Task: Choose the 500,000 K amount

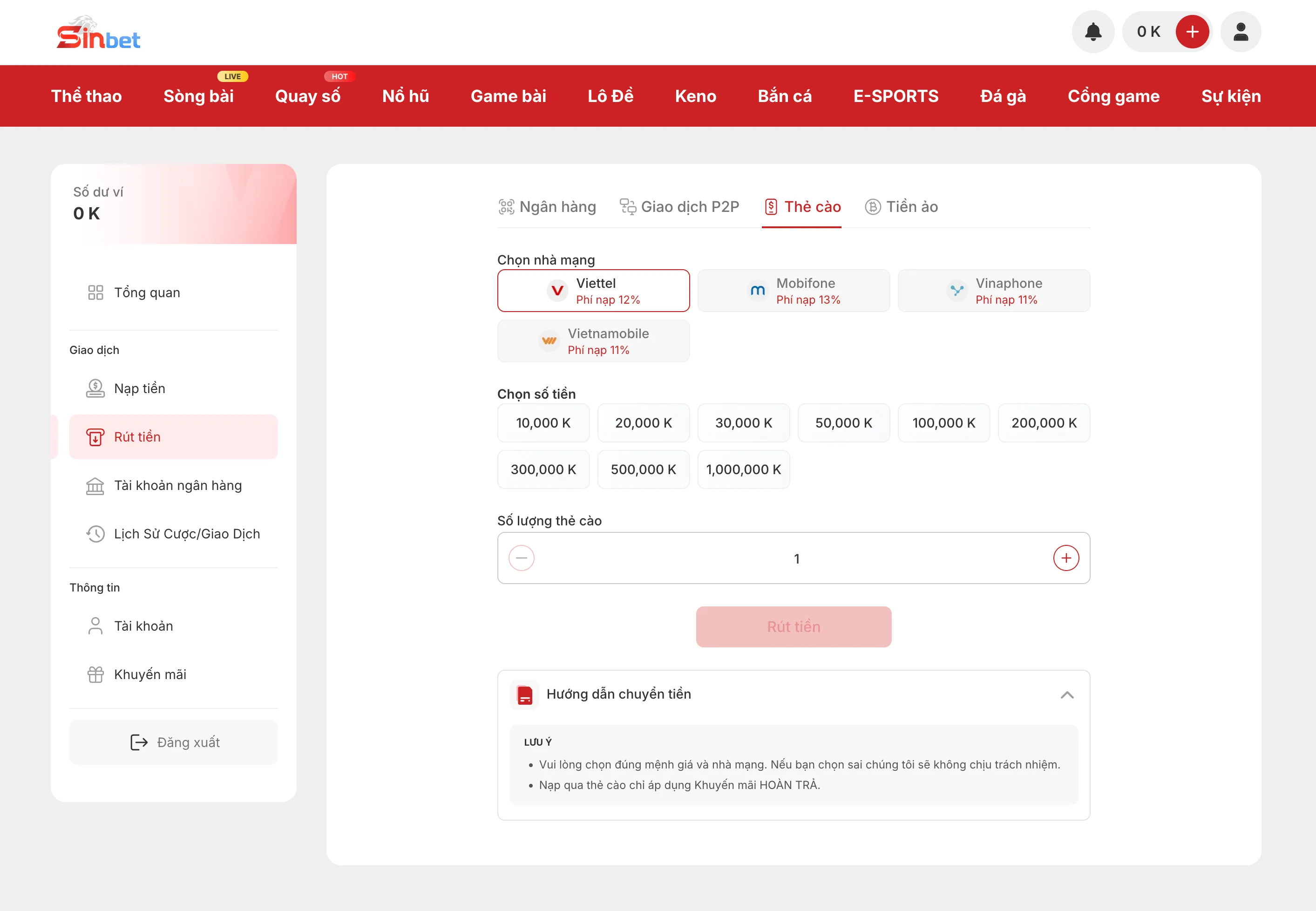Action: (x=644, y=470)
